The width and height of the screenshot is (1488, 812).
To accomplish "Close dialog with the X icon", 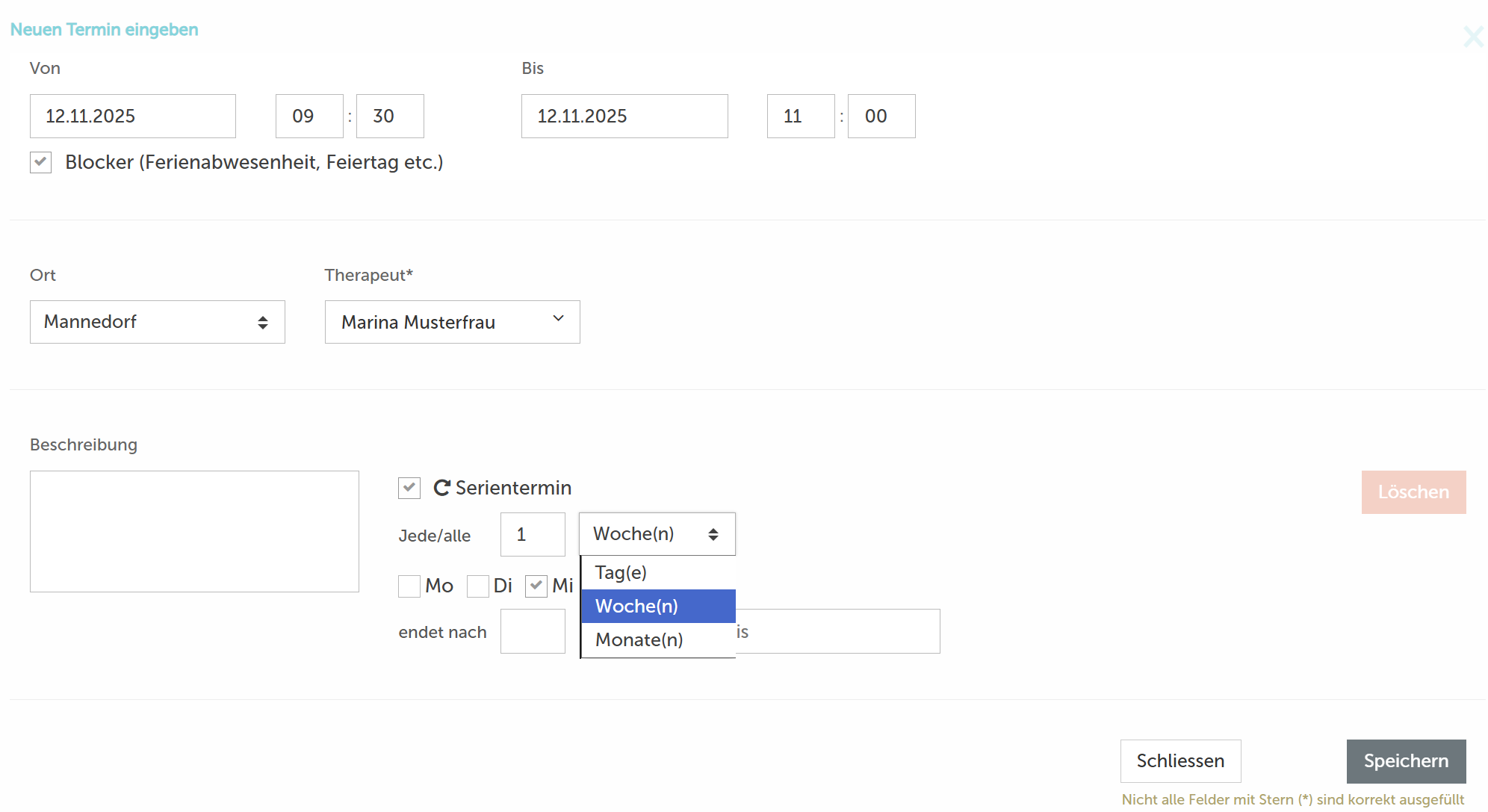I will (x=1473, y=37).
